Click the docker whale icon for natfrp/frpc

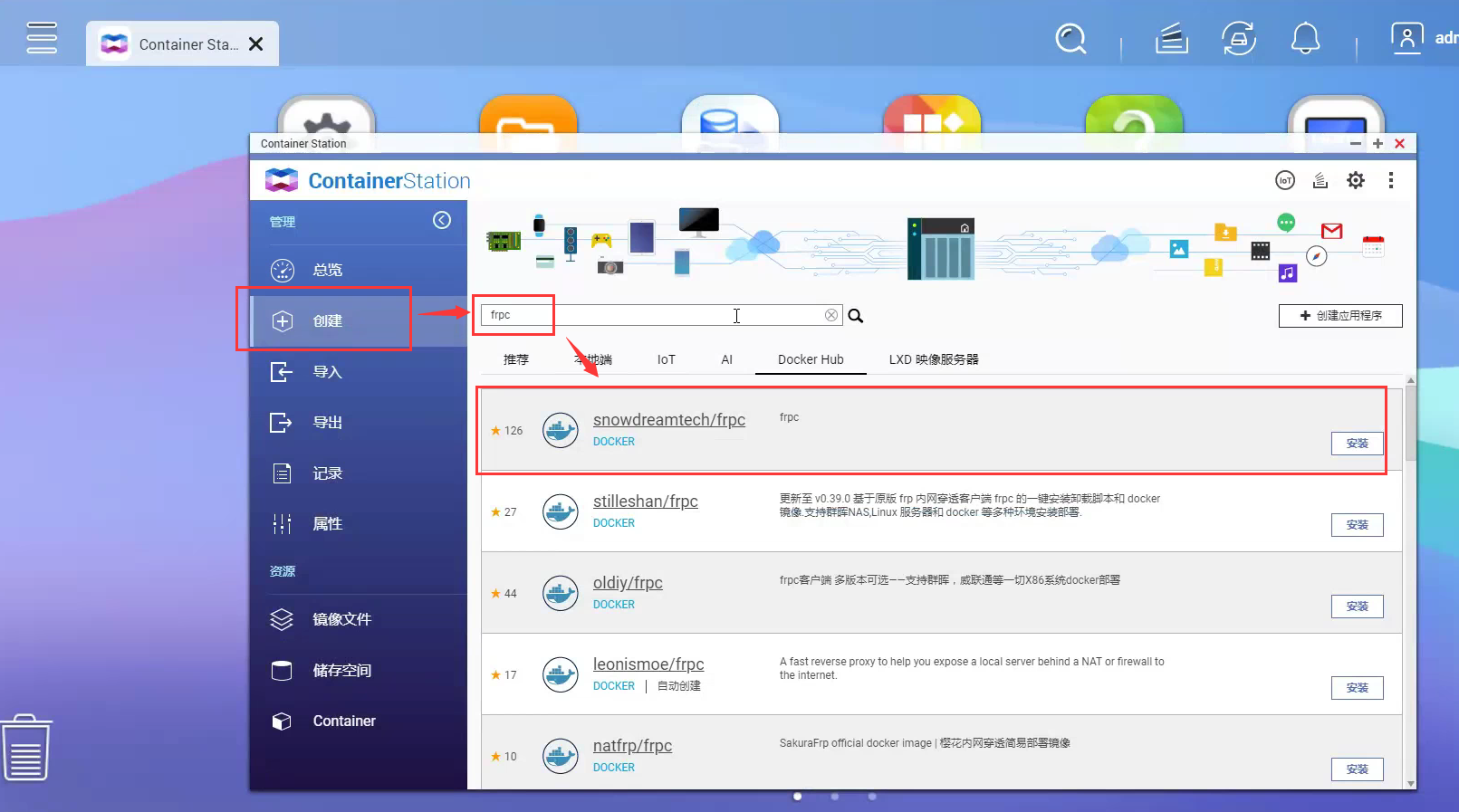(561, 756)
